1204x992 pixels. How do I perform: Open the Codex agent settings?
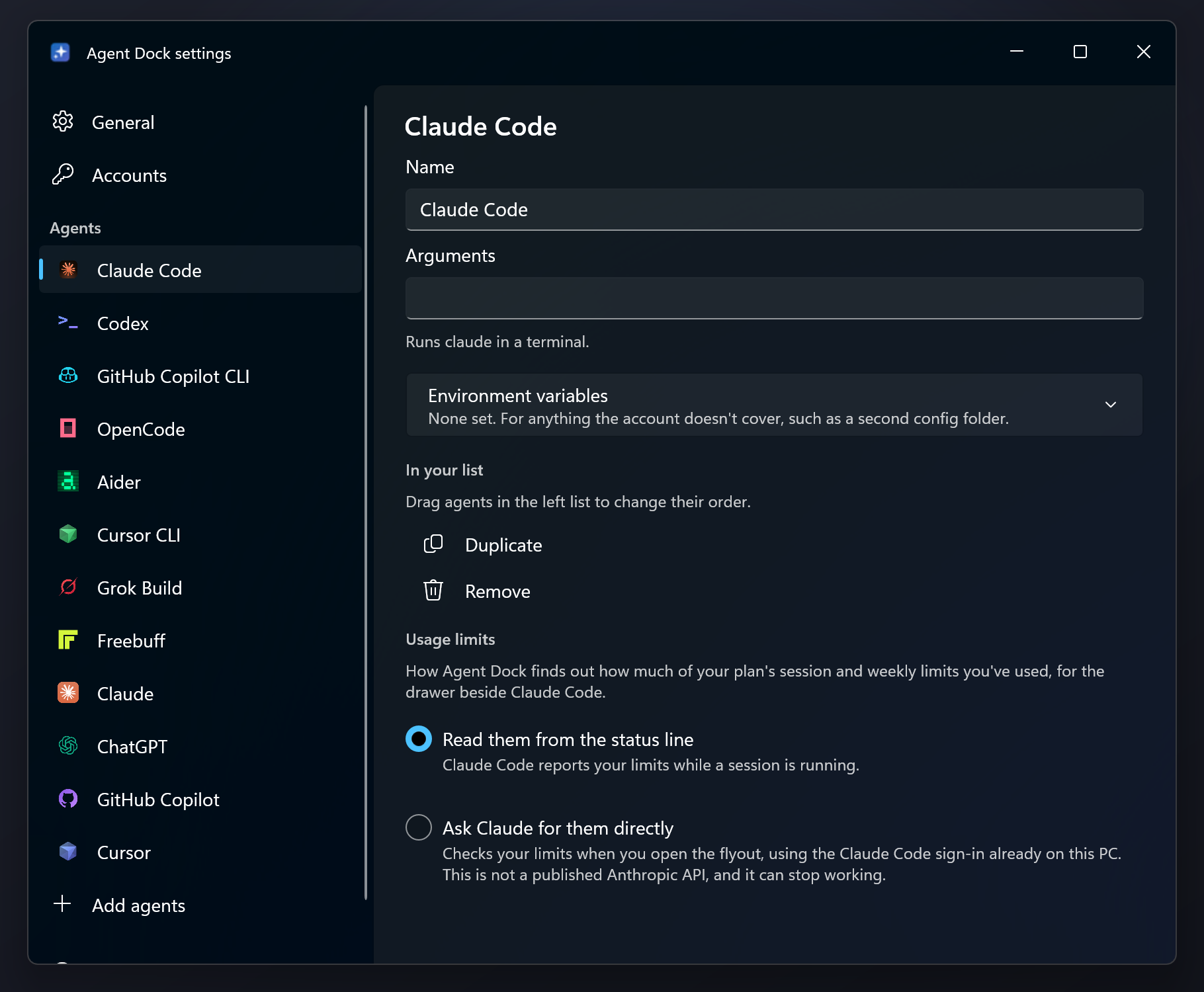pyautogui.click(x=200, y=323)
